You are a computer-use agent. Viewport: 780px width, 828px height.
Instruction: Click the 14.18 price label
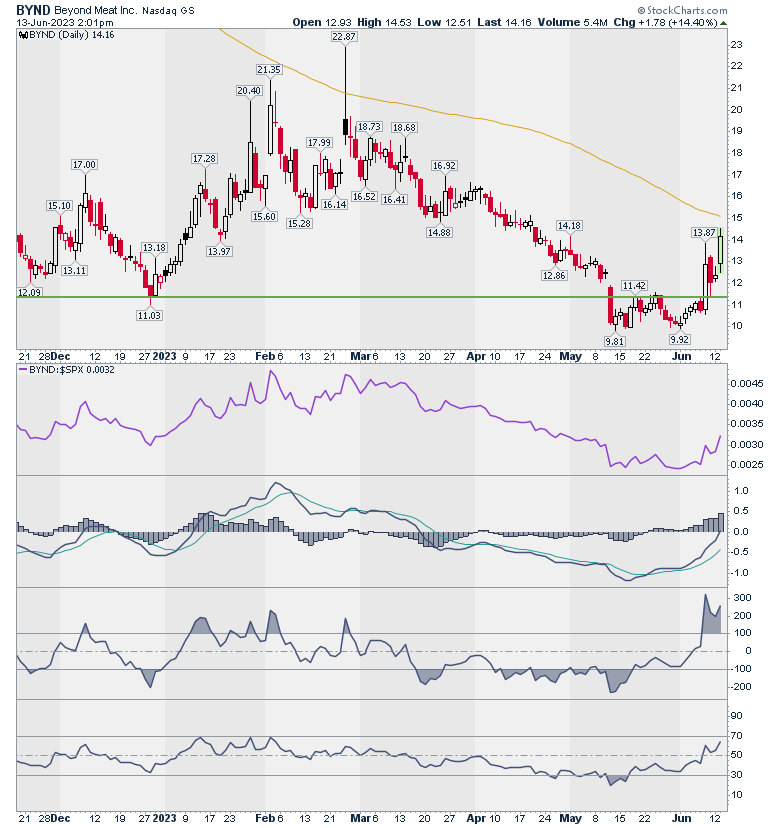[x=569, y=225]
